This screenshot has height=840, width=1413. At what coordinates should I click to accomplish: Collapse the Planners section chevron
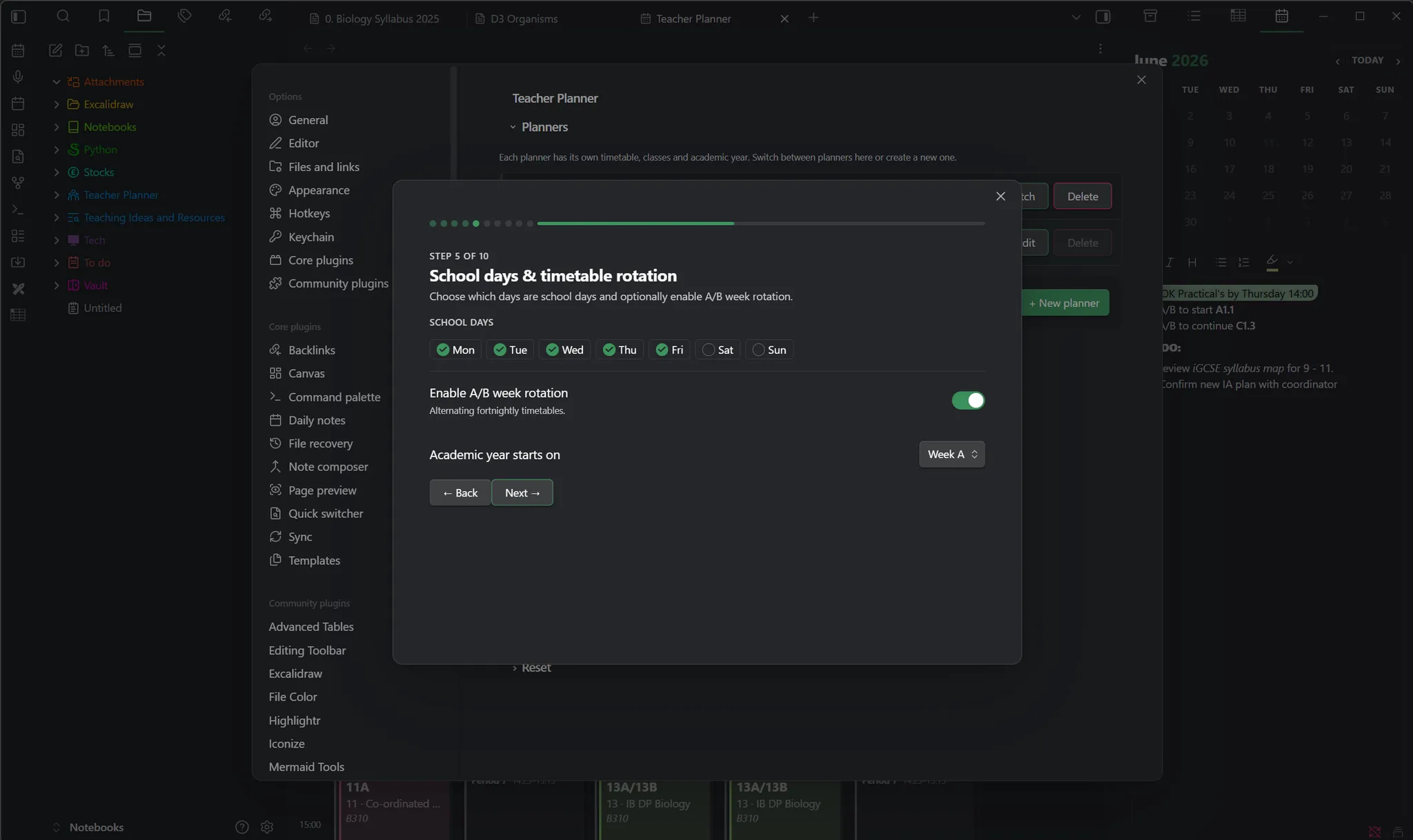tap(513, 128)
